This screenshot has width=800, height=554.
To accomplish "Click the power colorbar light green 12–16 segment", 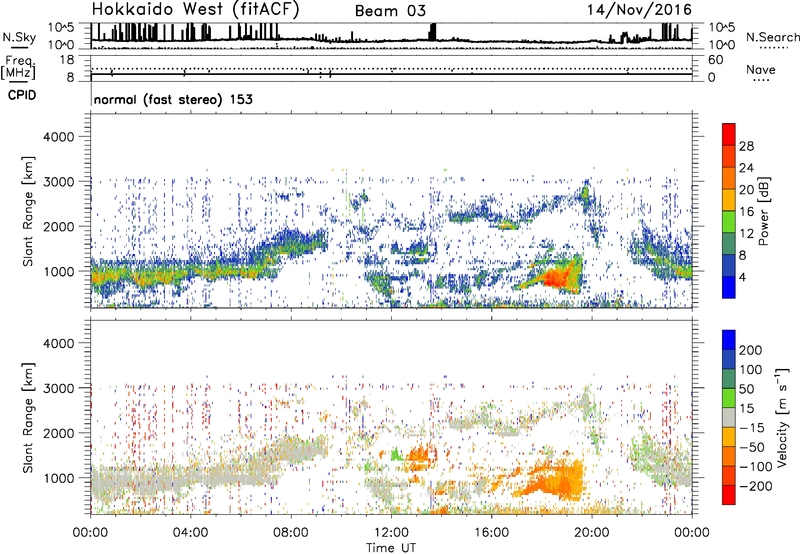I will [x=729, y=221].
